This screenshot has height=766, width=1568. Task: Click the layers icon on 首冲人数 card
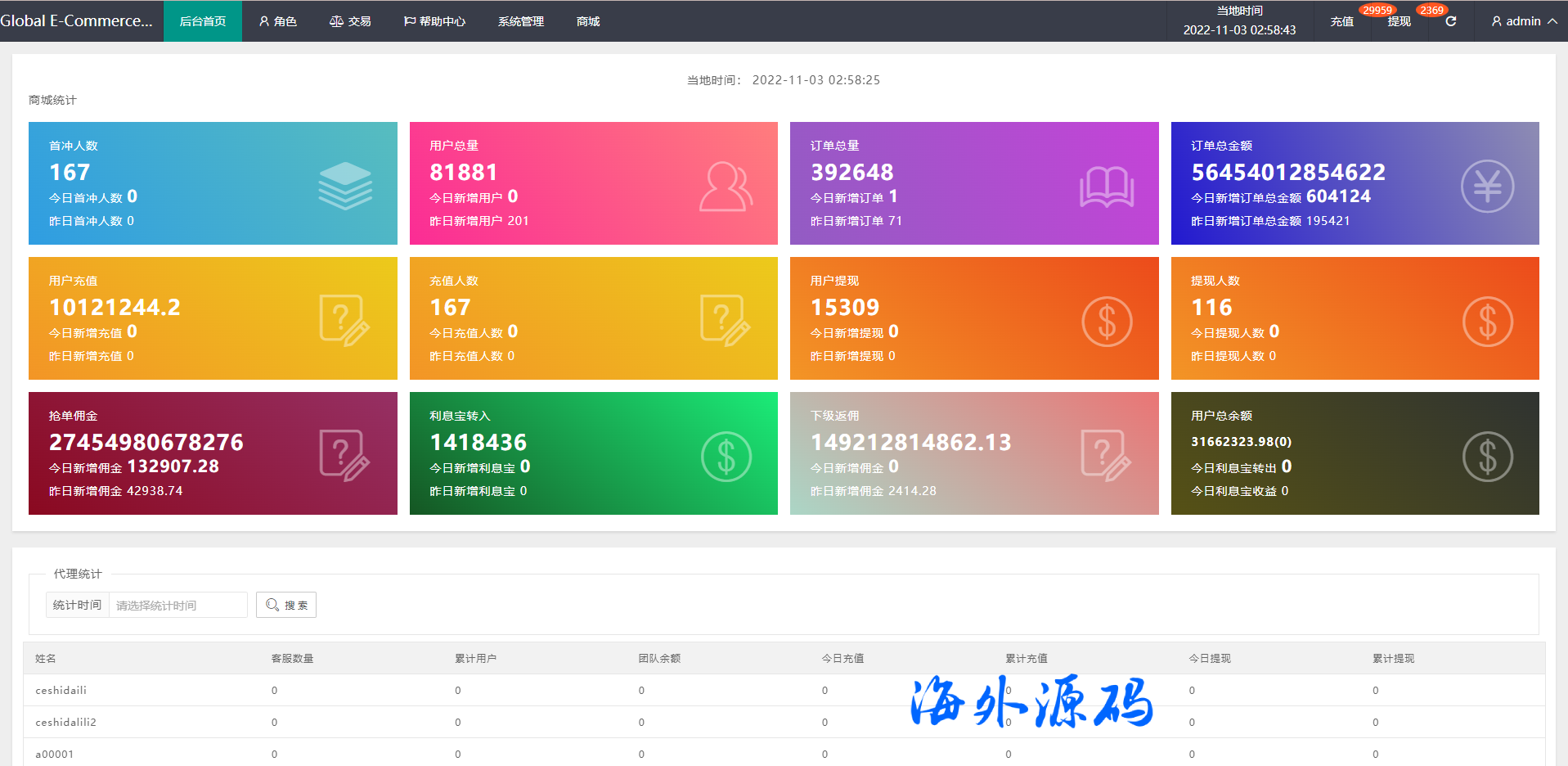click(x=344, y=186)
